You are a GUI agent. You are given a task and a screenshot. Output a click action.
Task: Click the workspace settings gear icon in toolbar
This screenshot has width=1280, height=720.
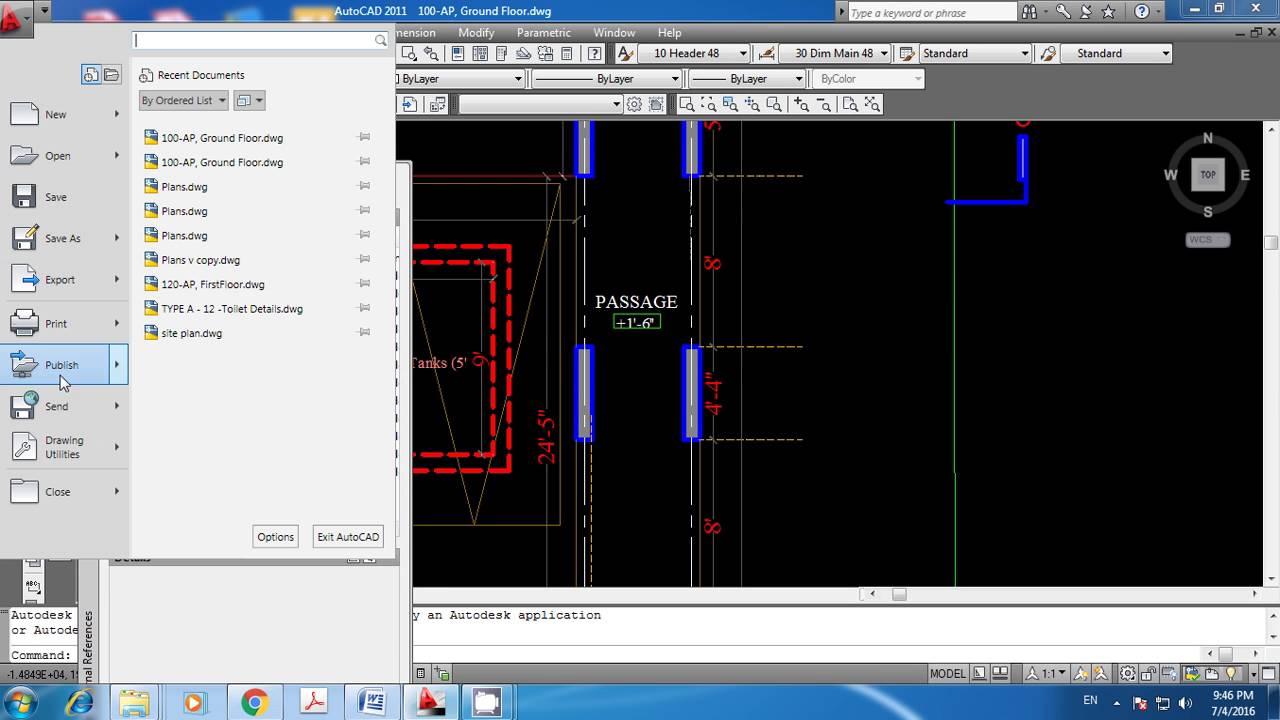coord(634,105)
